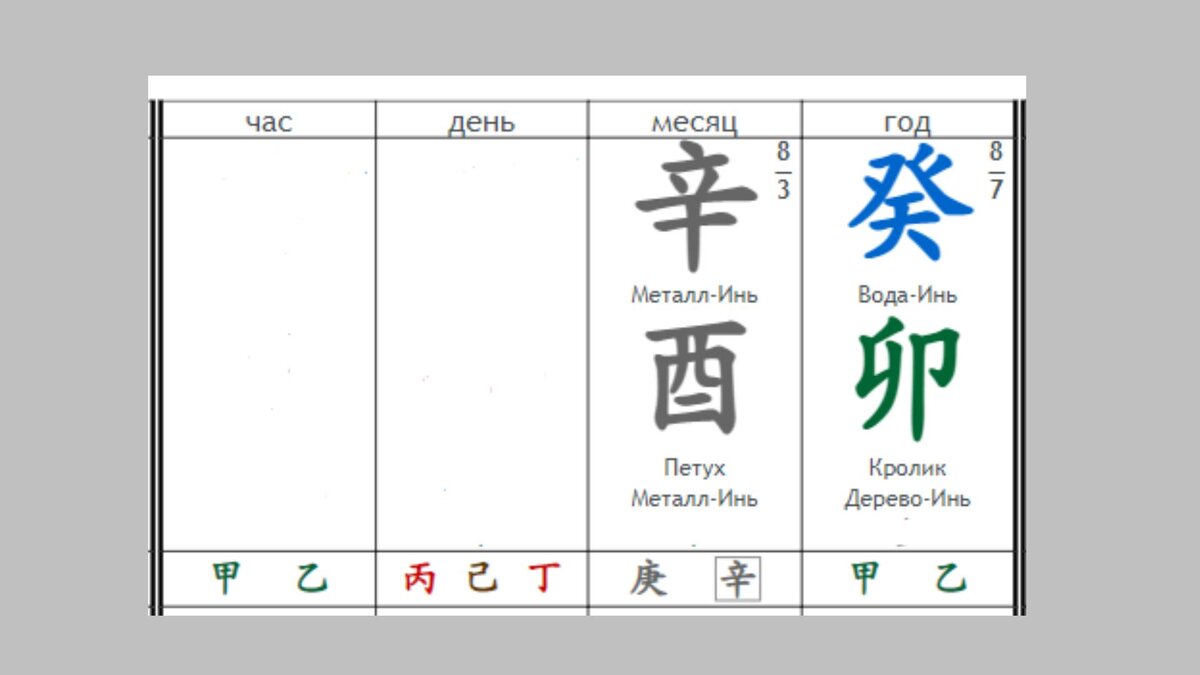The height and width of the screenshot is (675, 1200).
Task: Click the large green 卯 branch character
Action: (x=907, y=379)
